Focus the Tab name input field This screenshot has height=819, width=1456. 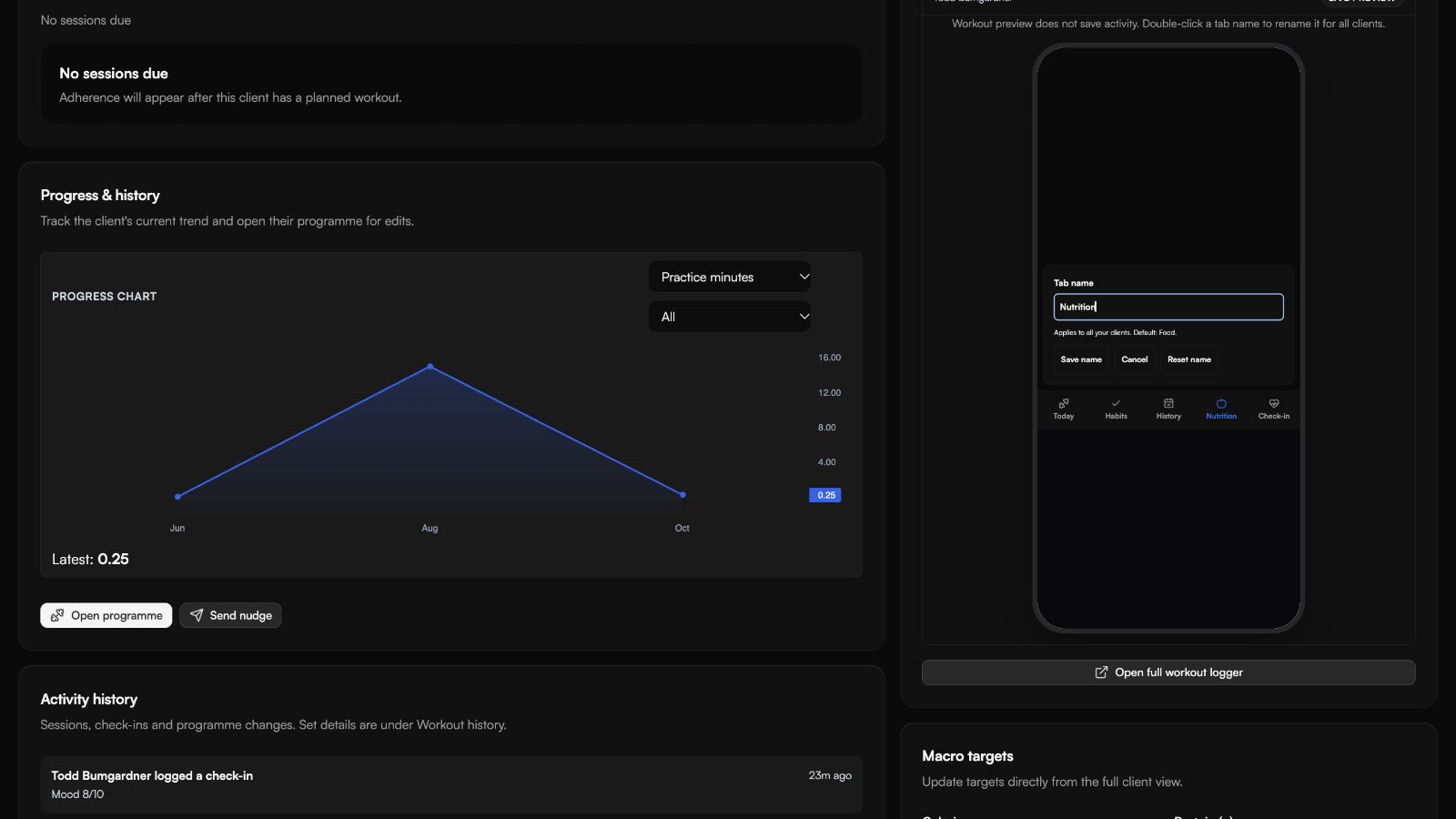(x=1168, y=307)
